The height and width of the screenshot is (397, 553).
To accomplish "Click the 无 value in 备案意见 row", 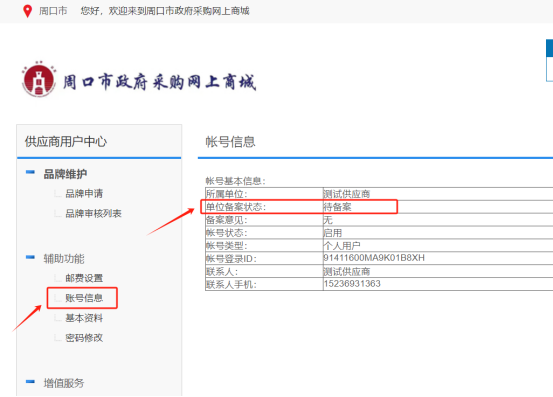I will click(x=328, y=220).
